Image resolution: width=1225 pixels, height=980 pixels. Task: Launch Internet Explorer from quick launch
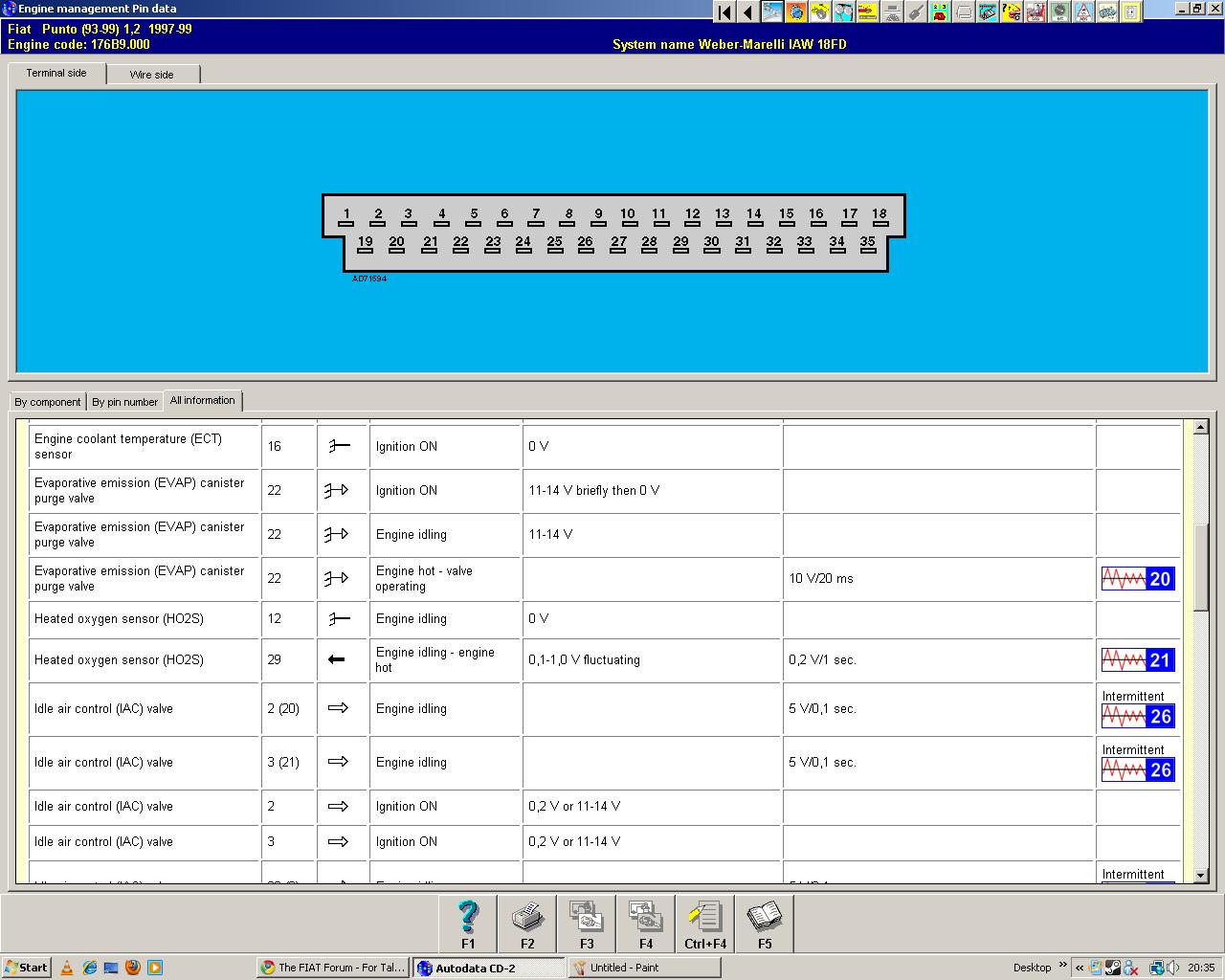point(89,968)
